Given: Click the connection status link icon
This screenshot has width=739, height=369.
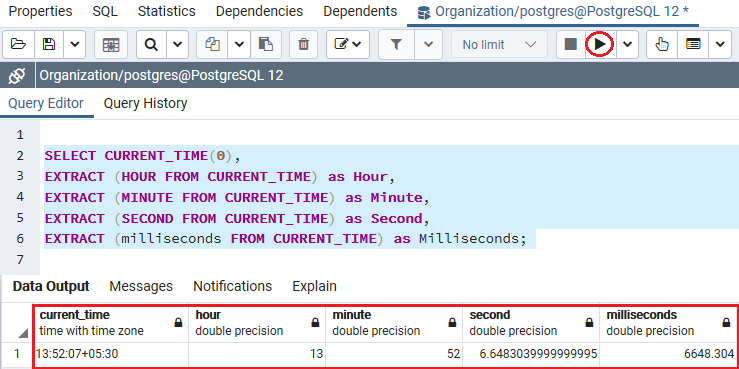Looking at the screenshot, I should coord(17,75).
